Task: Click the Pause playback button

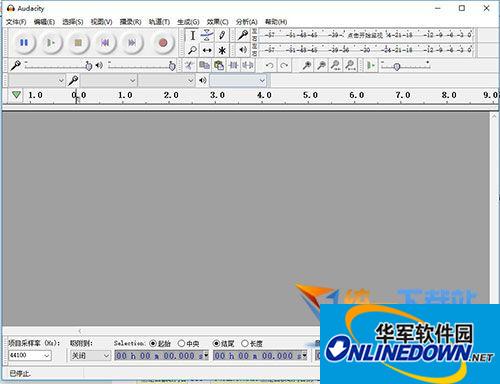Action: click(x=24, y=43)
